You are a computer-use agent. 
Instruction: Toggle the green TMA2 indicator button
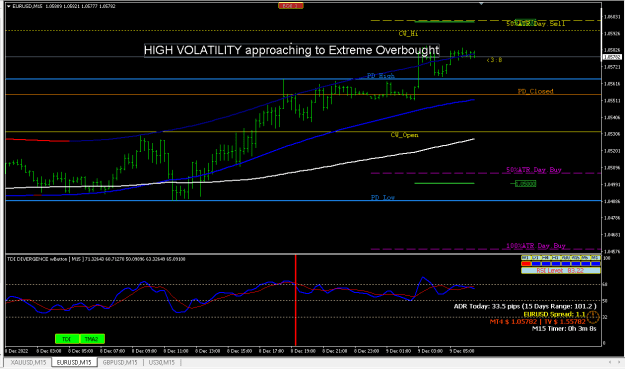coord(92,339)
